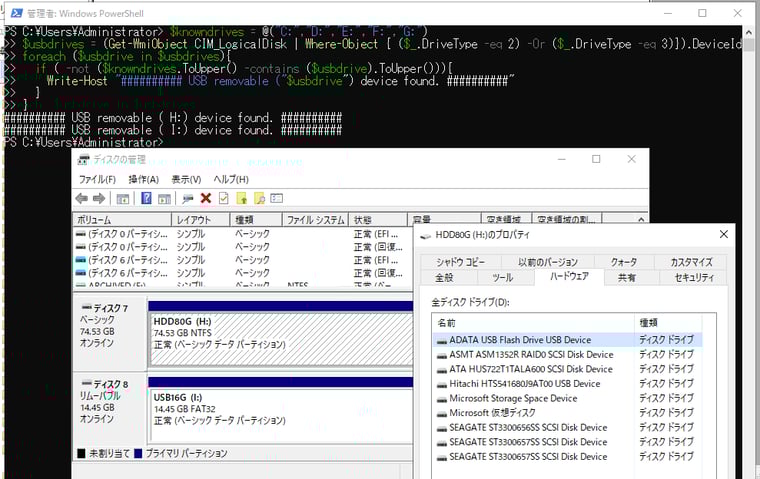Switch to the セキュリティ tab
This screenshot has width=760, height=479.
pyautogui.click(x=694, y=277)
